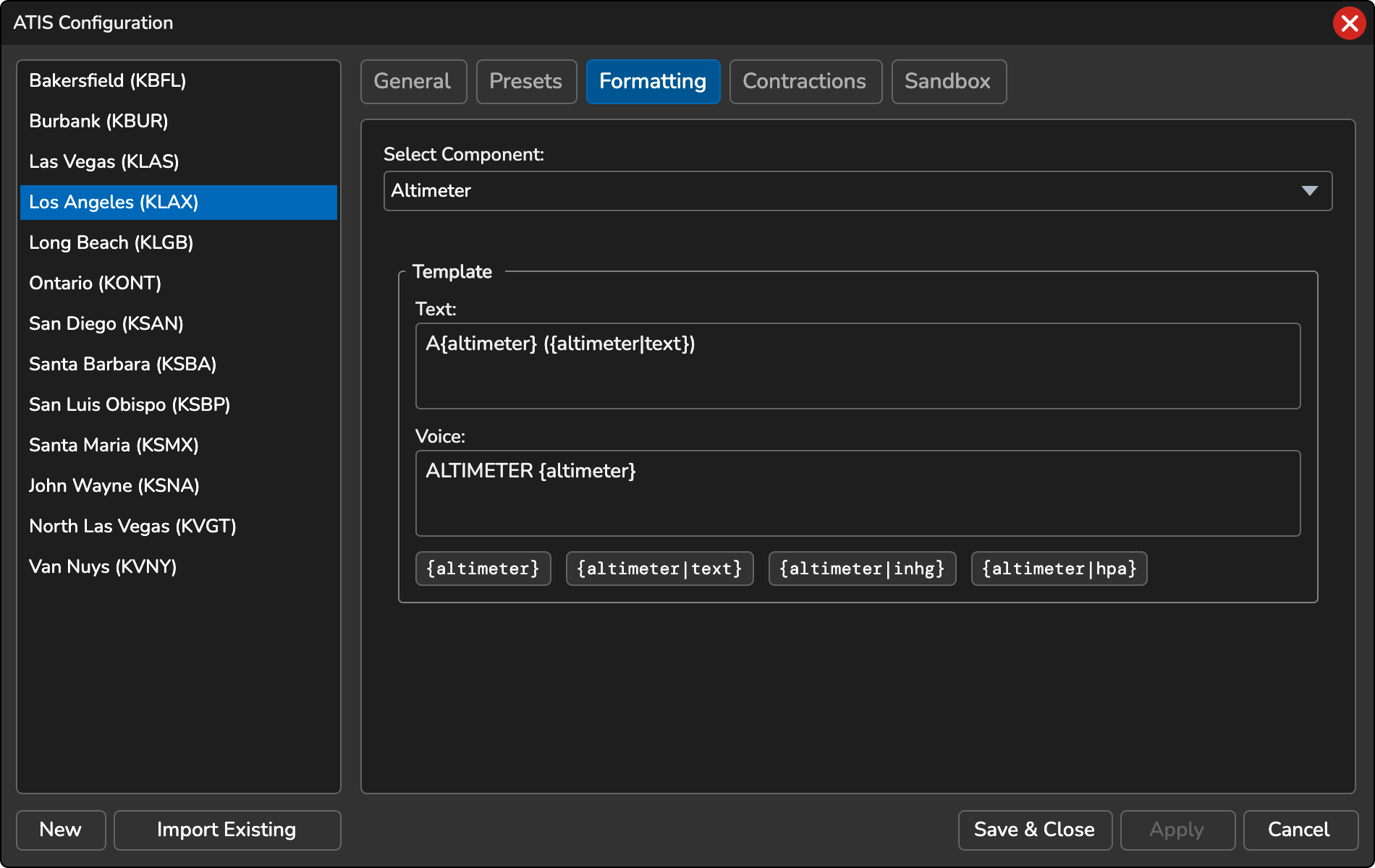Insert the {altimeter|inhg} variable token
The width and height of the screenshot is (1375, 868).
pos(862,569)
